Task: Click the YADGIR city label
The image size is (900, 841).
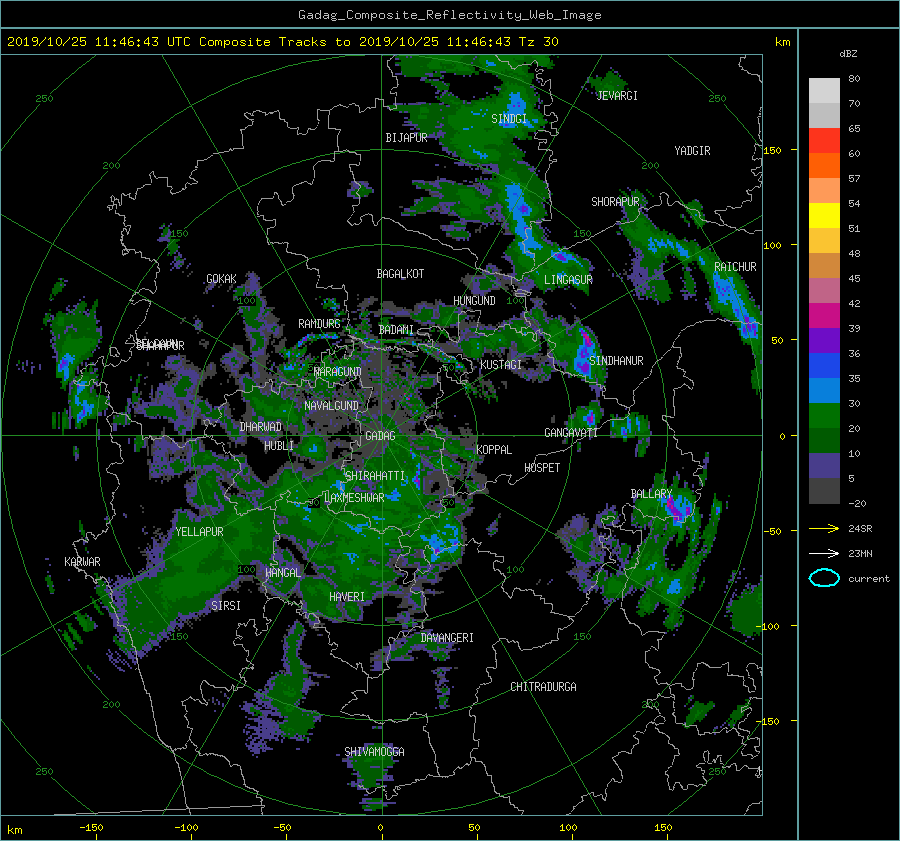Action: tap(692, 151)
